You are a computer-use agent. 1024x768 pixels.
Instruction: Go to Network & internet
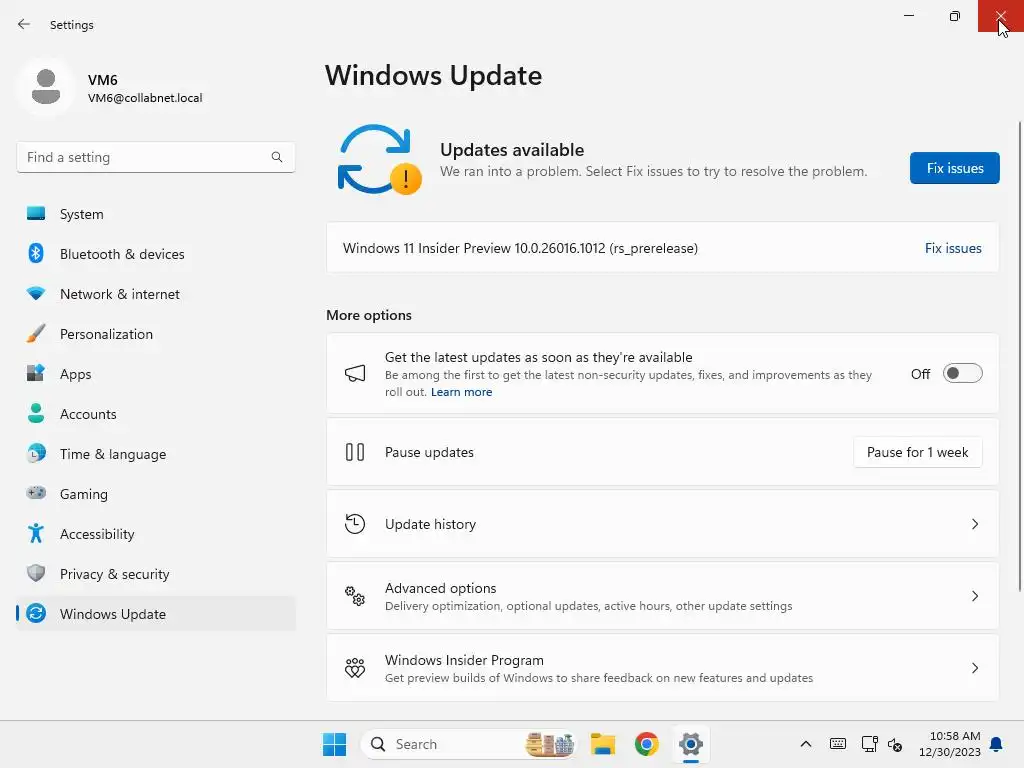point(156,294)
